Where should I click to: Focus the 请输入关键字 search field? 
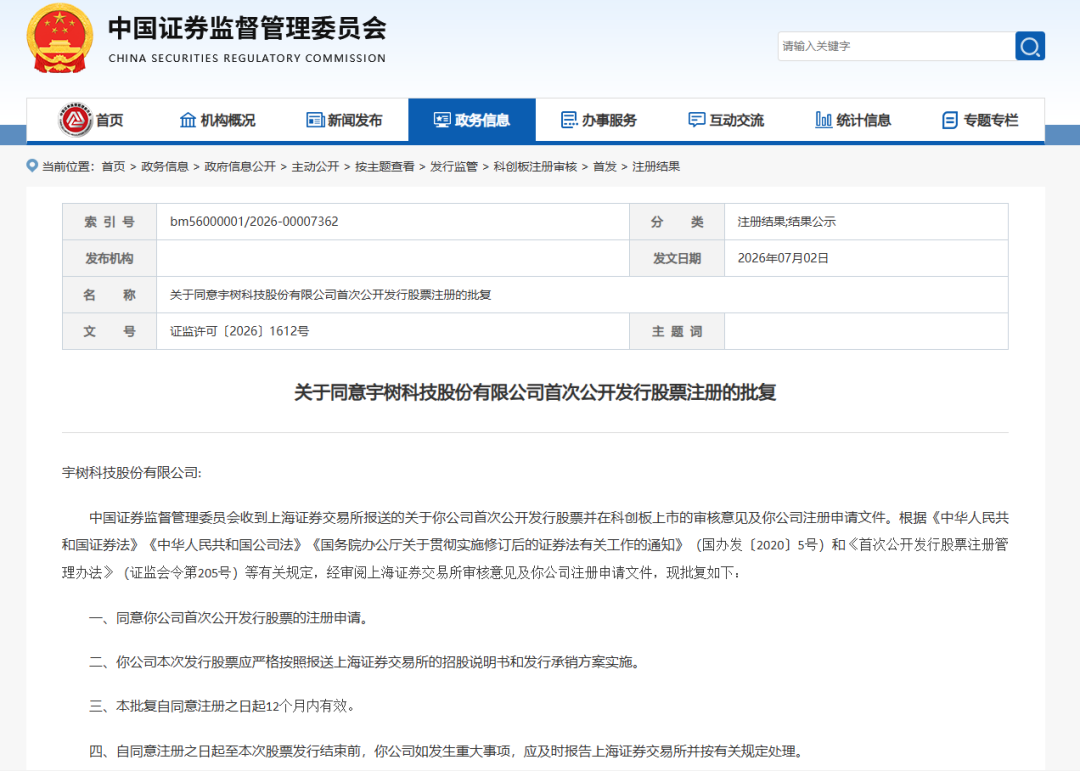tap(897, 46)
